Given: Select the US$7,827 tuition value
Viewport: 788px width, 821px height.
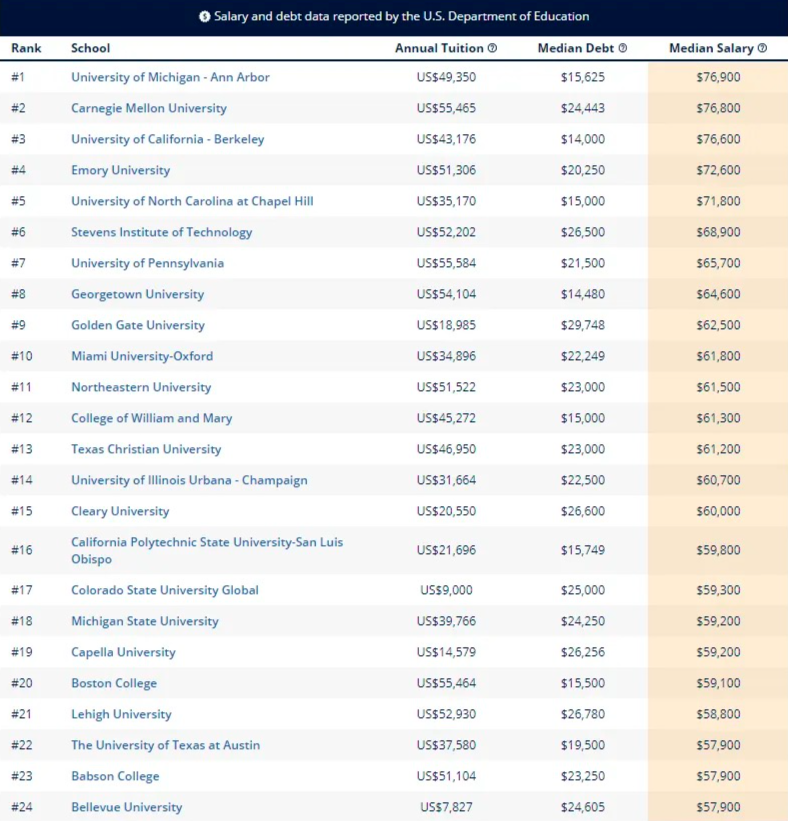Looking at the screenshot, I should coord(446,807).
